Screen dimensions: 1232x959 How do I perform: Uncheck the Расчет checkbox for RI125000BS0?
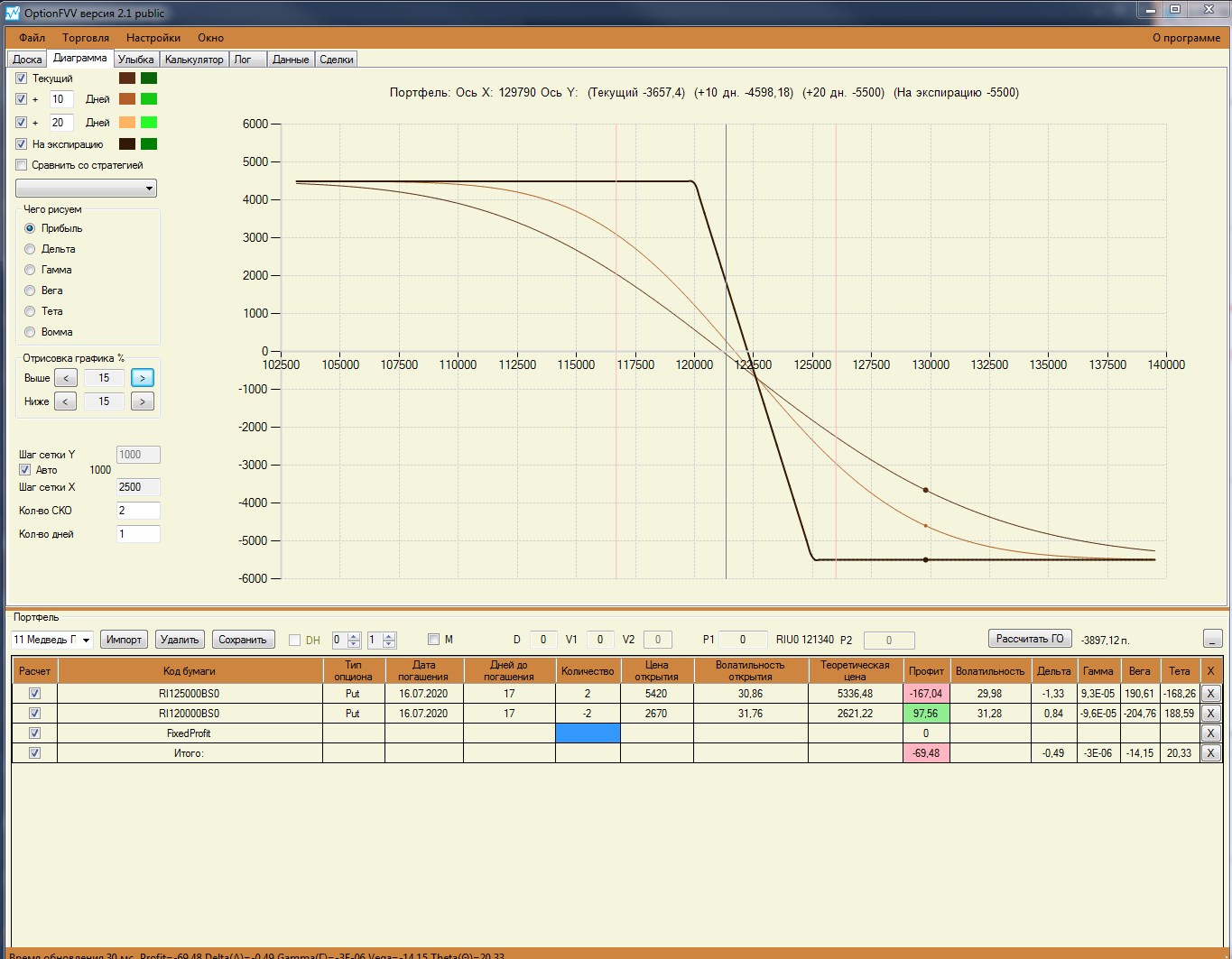click(x=35, y=694)
